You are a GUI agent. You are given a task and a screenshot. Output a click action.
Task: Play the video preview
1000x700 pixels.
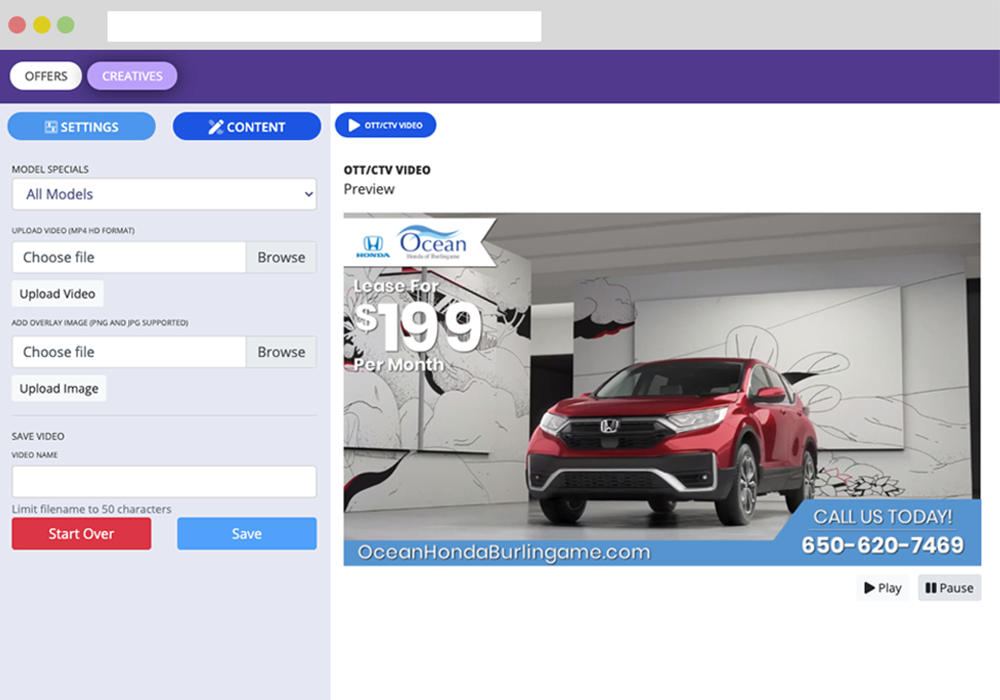coord(883,588)
